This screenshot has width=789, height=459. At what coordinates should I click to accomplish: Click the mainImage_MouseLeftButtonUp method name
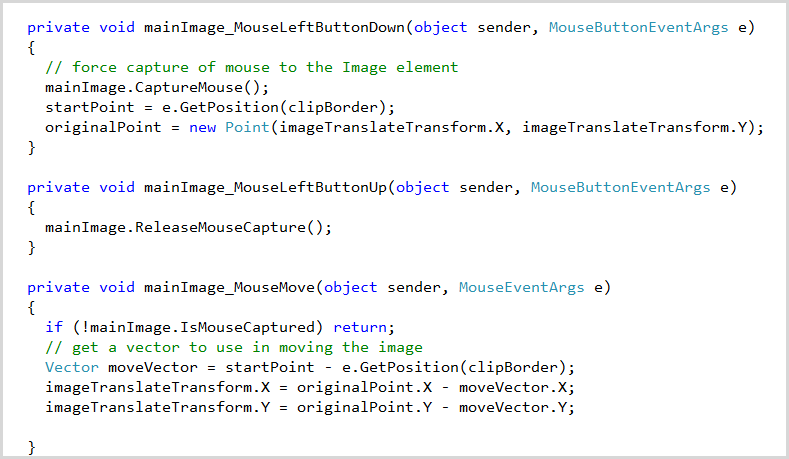tap(265, 187)
